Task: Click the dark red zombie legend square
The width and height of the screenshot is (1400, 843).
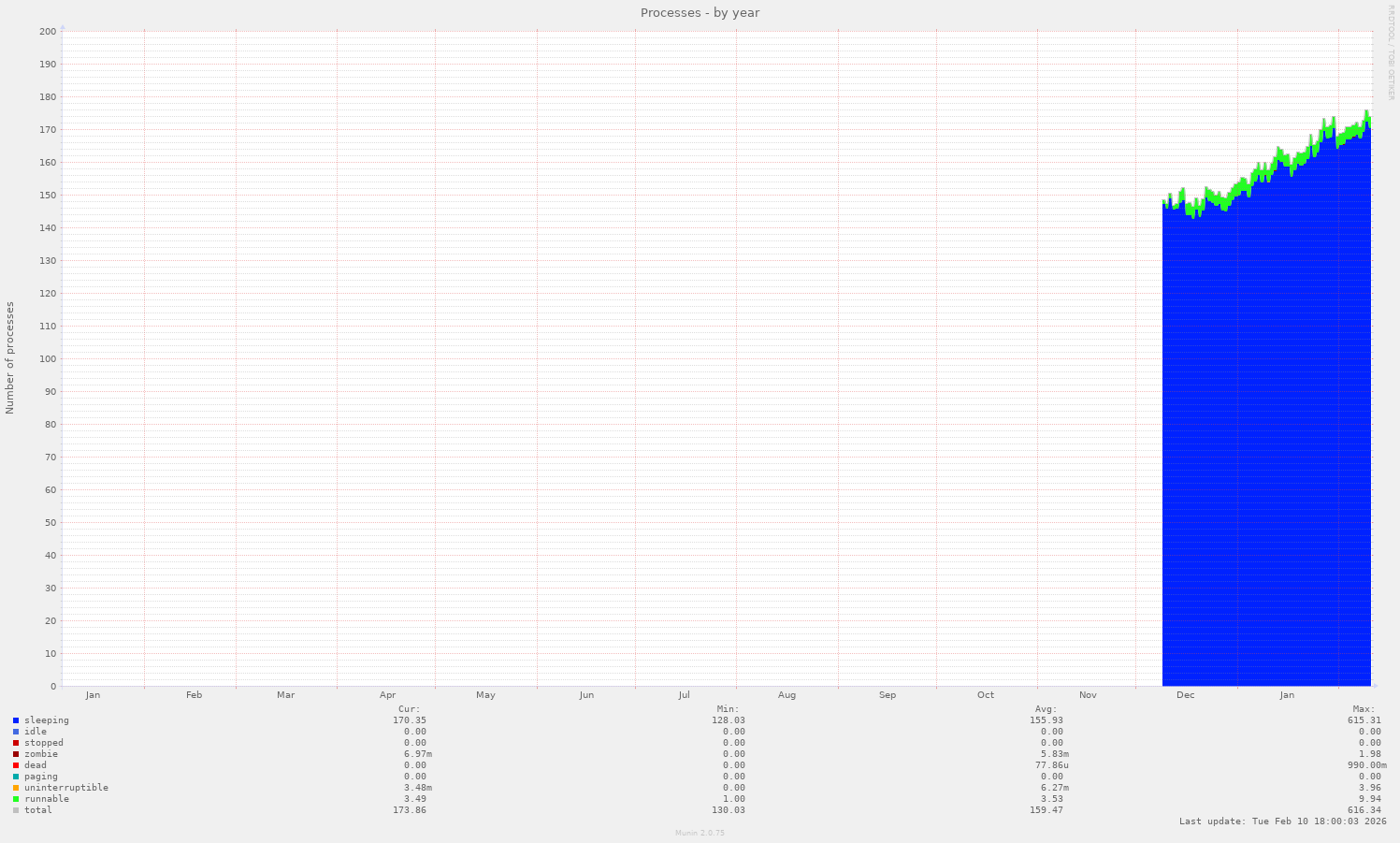Action: tap(16, 754)
